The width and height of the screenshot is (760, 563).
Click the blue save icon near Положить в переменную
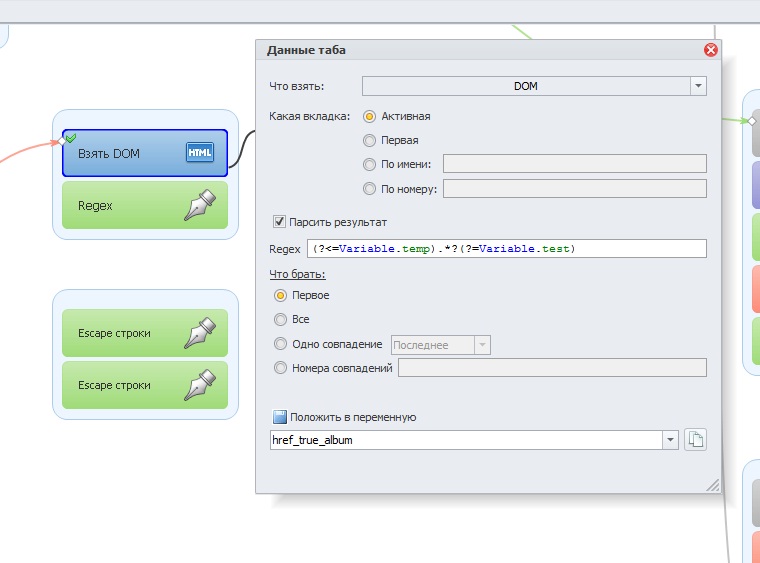280,417
